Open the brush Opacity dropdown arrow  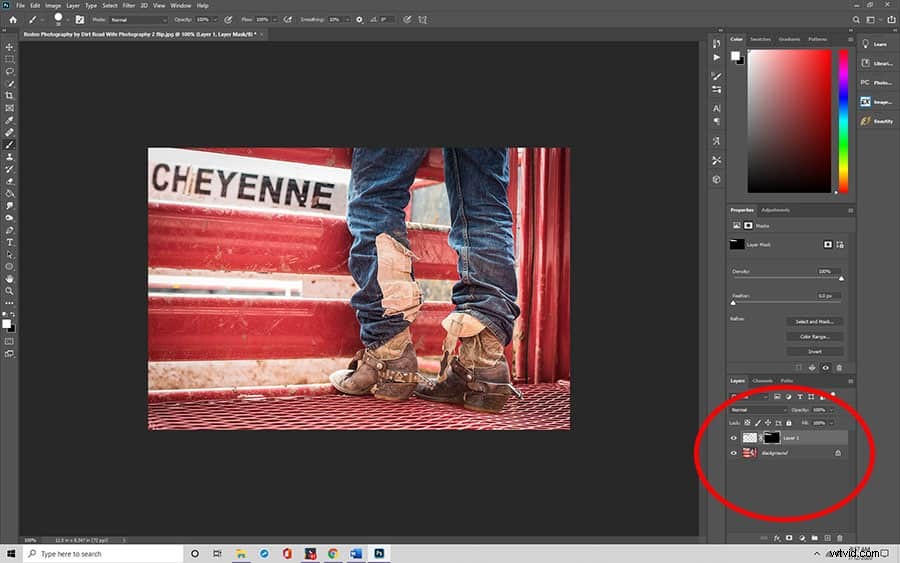pos(215,20)
